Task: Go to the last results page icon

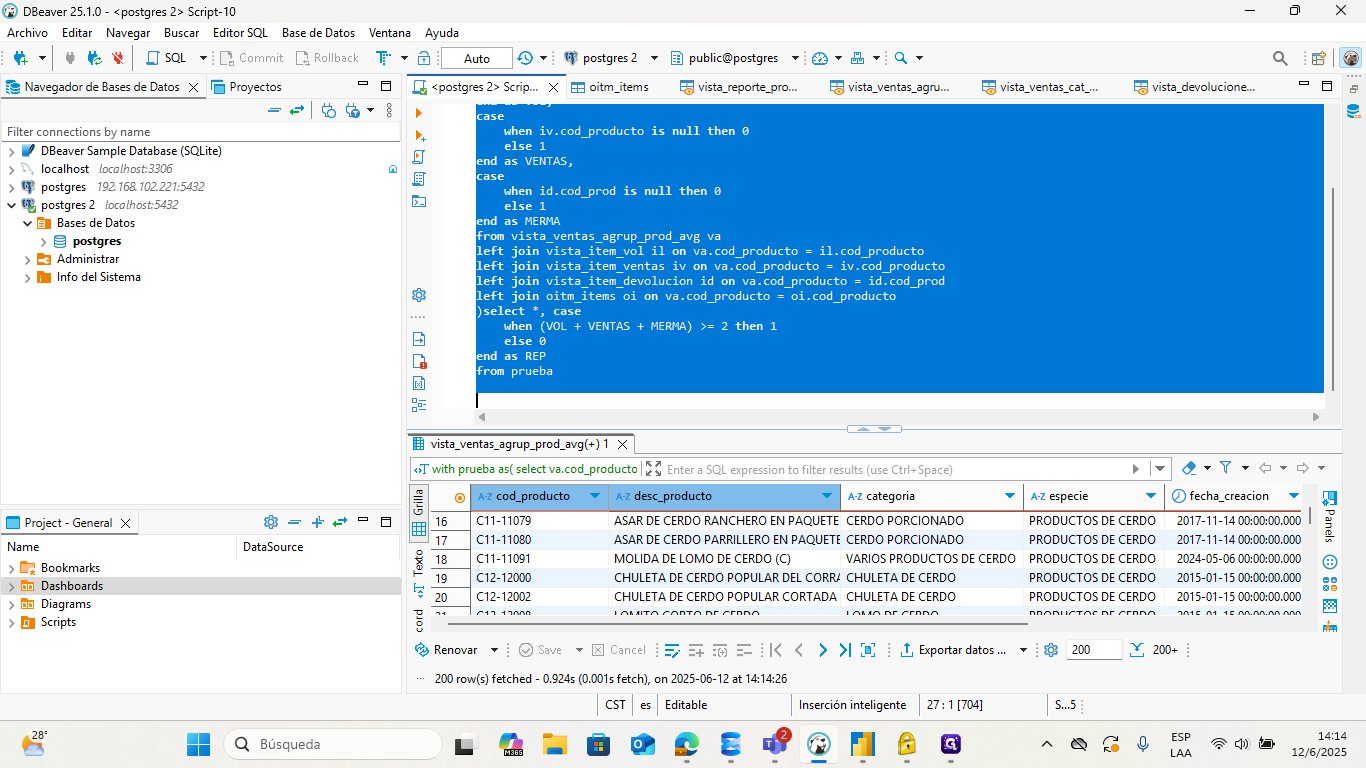Action: coord(845,650)
